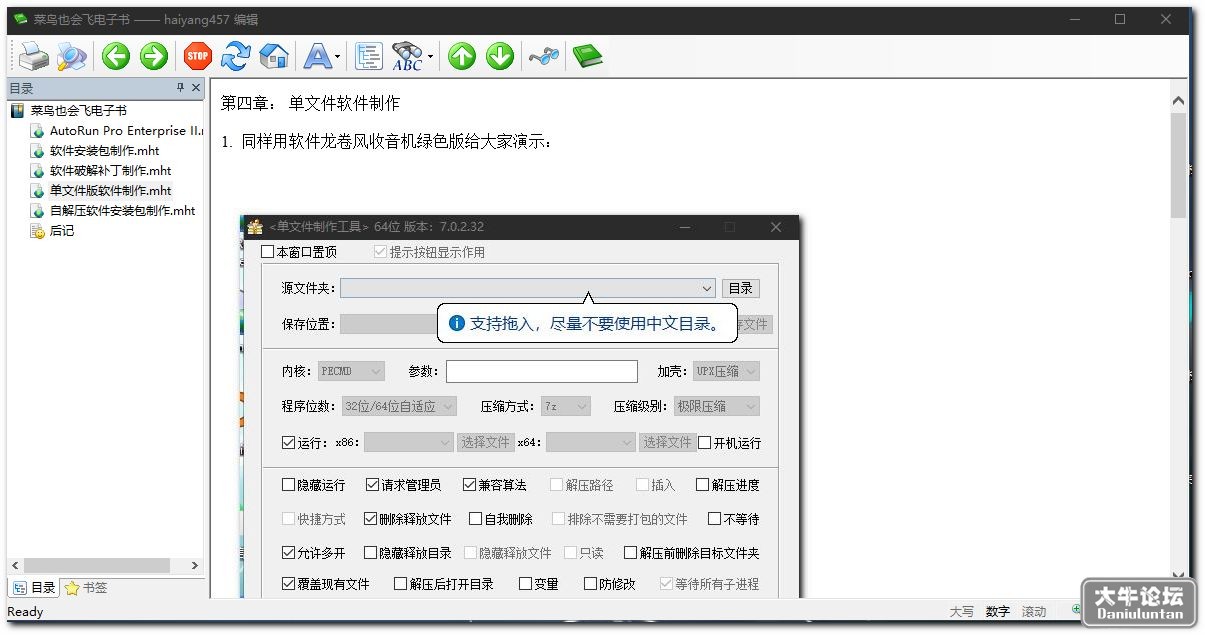Click the red STOP icon

198,56
